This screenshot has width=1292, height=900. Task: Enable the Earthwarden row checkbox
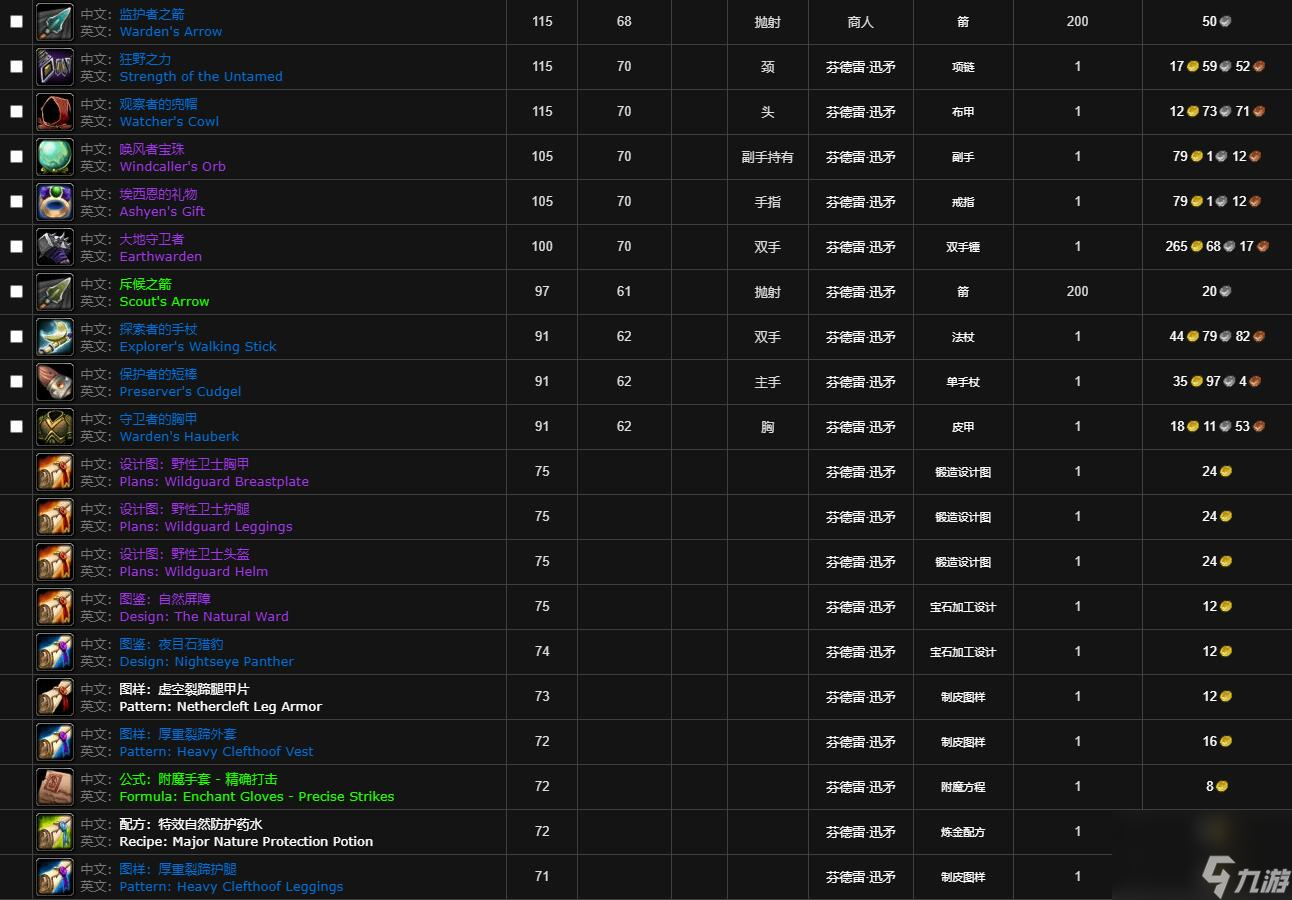tap(16, 246)
